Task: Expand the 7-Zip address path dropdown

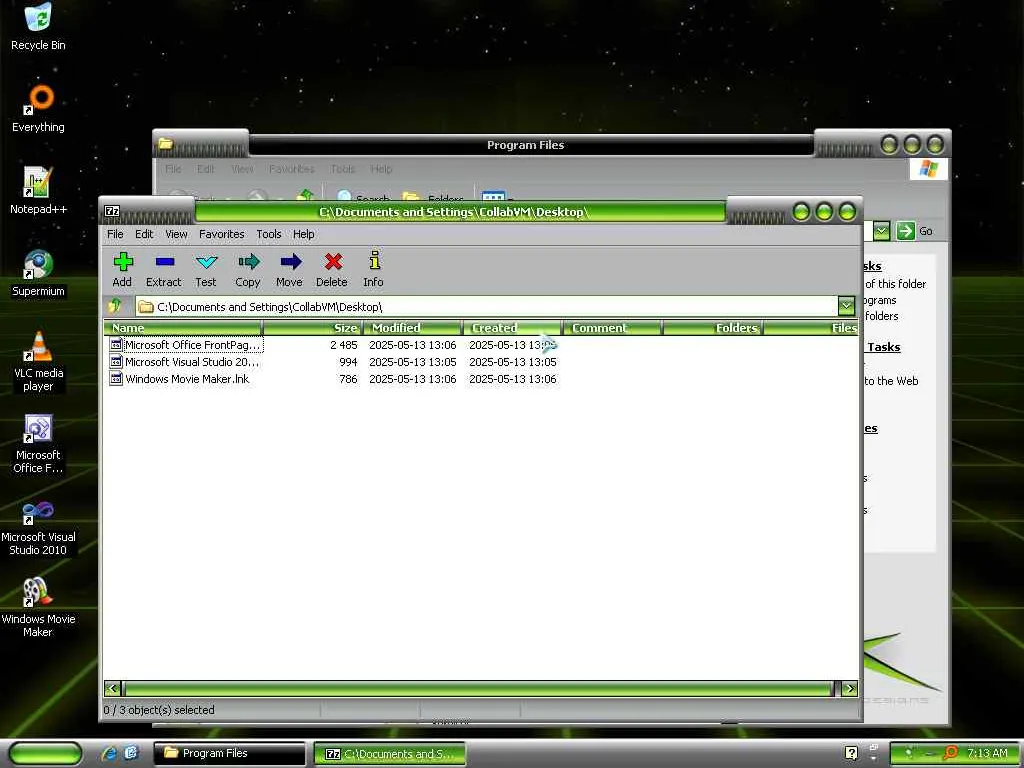Action: (x=846, y=306)
